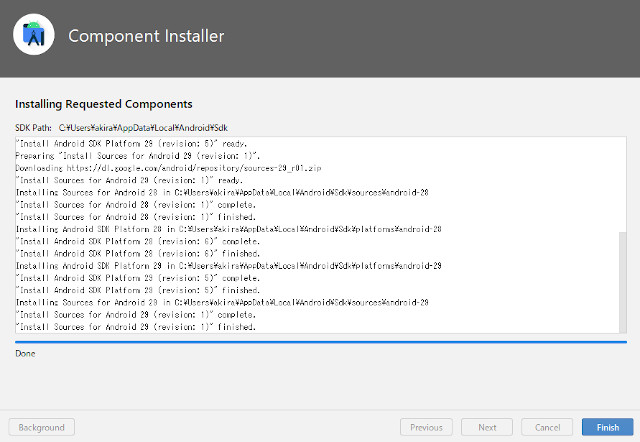Screen dimensions: 640x442
Task: Click the completed installation progress bar
Action: (321, 342)
